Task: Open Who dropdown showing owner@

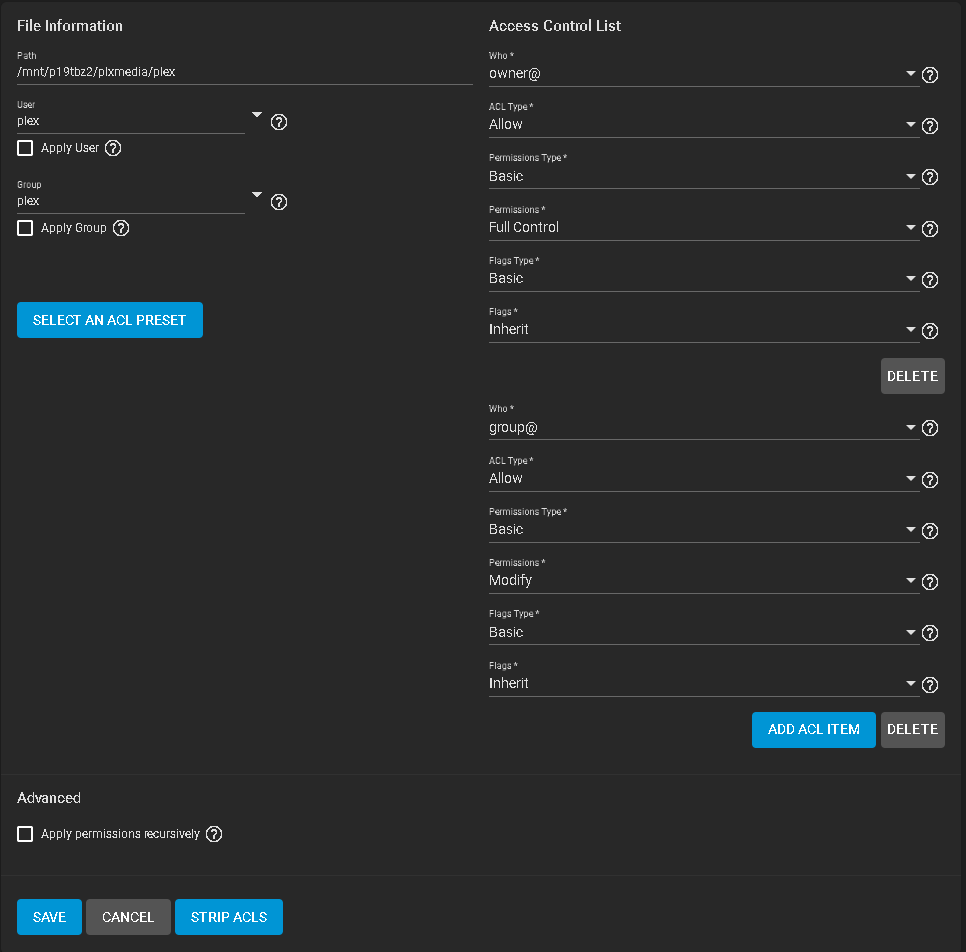Action: coord(704,74)
